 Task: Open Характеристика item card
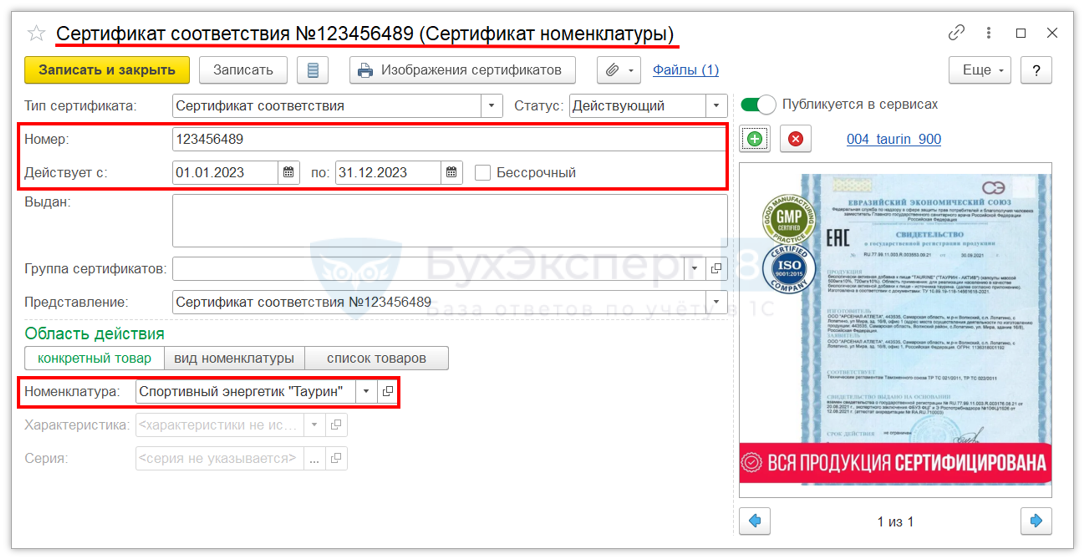[336, 424]
